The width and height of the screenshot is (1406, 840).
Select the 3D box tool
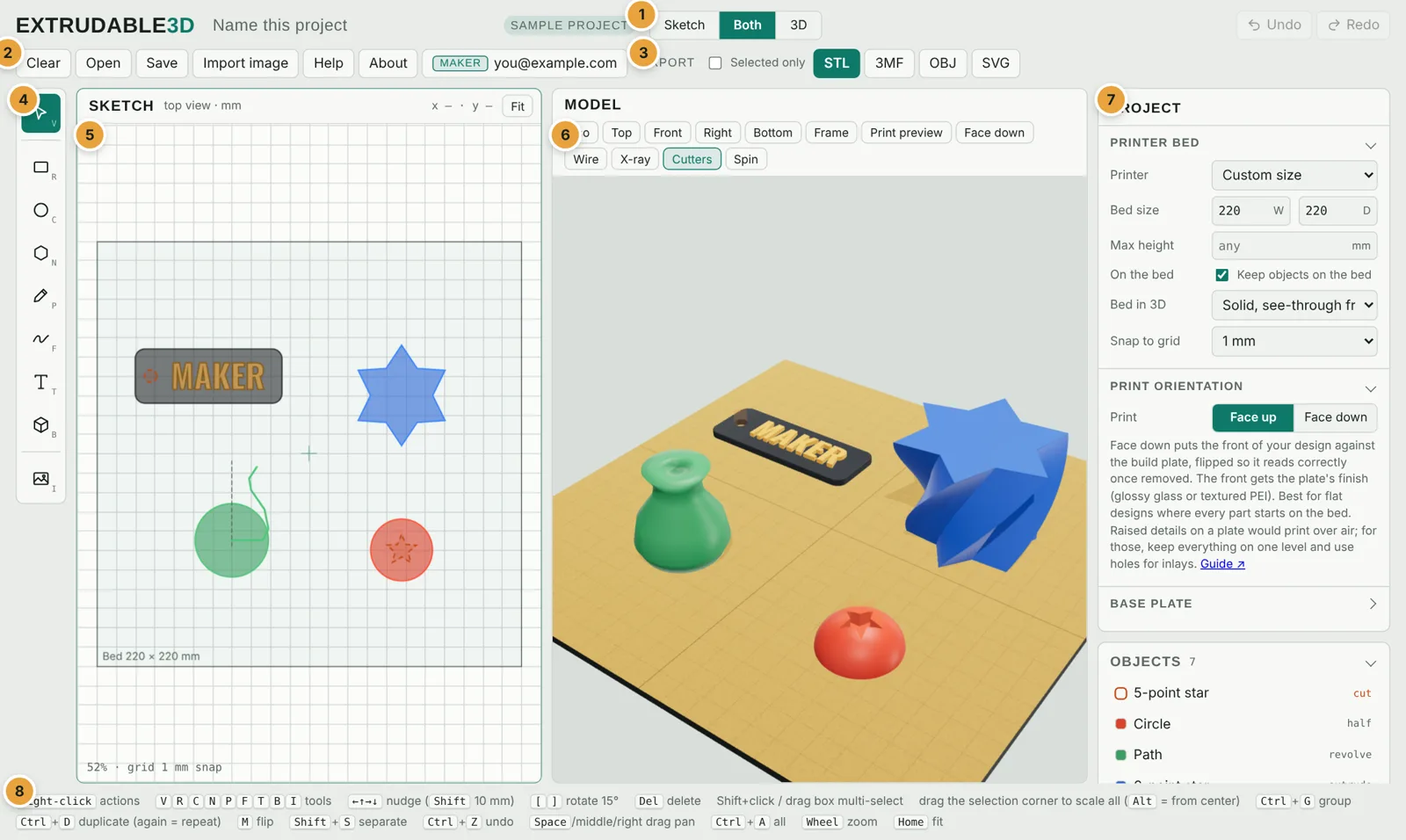pos(41,425)
